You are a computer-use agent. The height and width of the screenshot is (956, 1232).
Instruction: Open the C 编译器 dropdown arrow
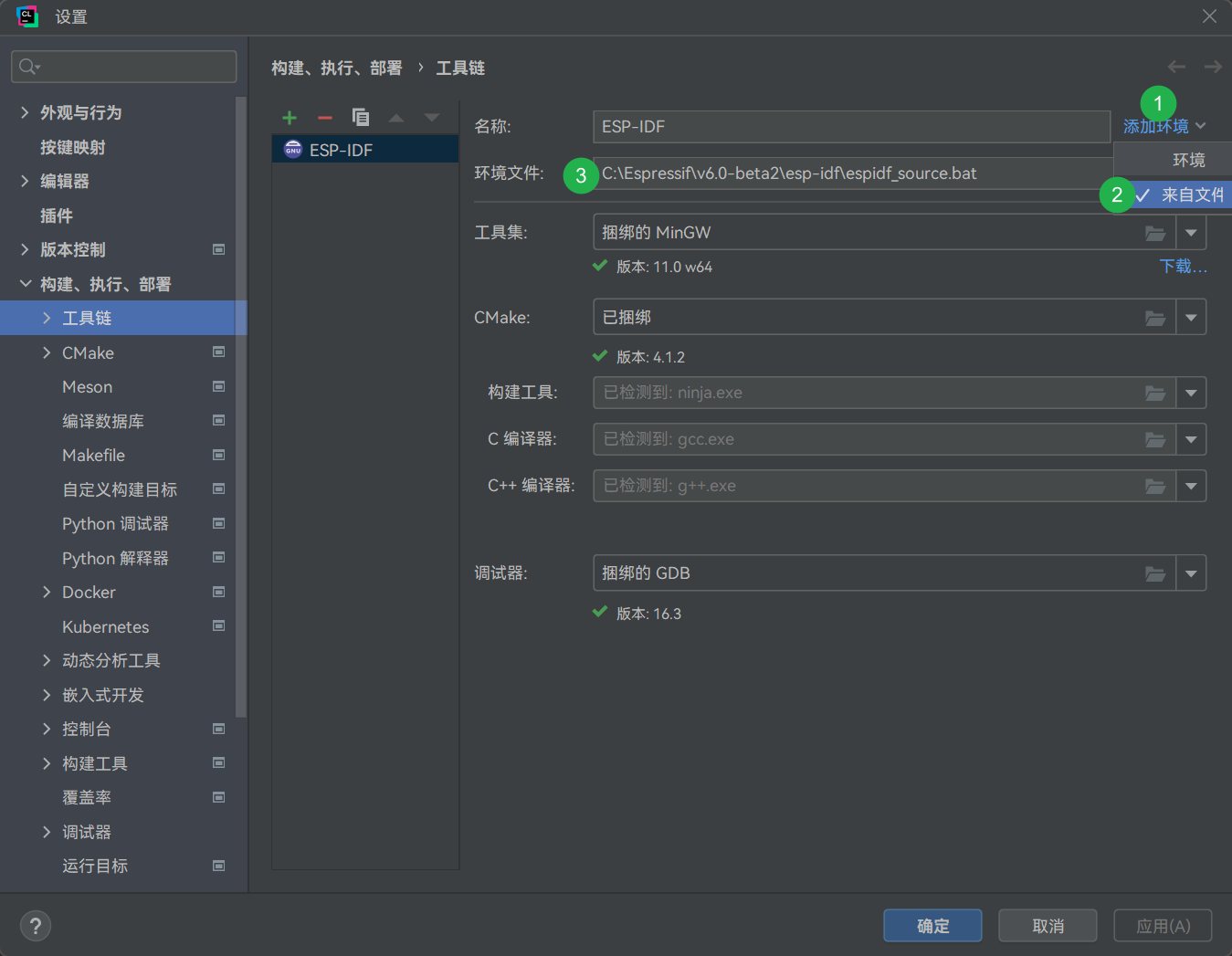point(1191,439)
